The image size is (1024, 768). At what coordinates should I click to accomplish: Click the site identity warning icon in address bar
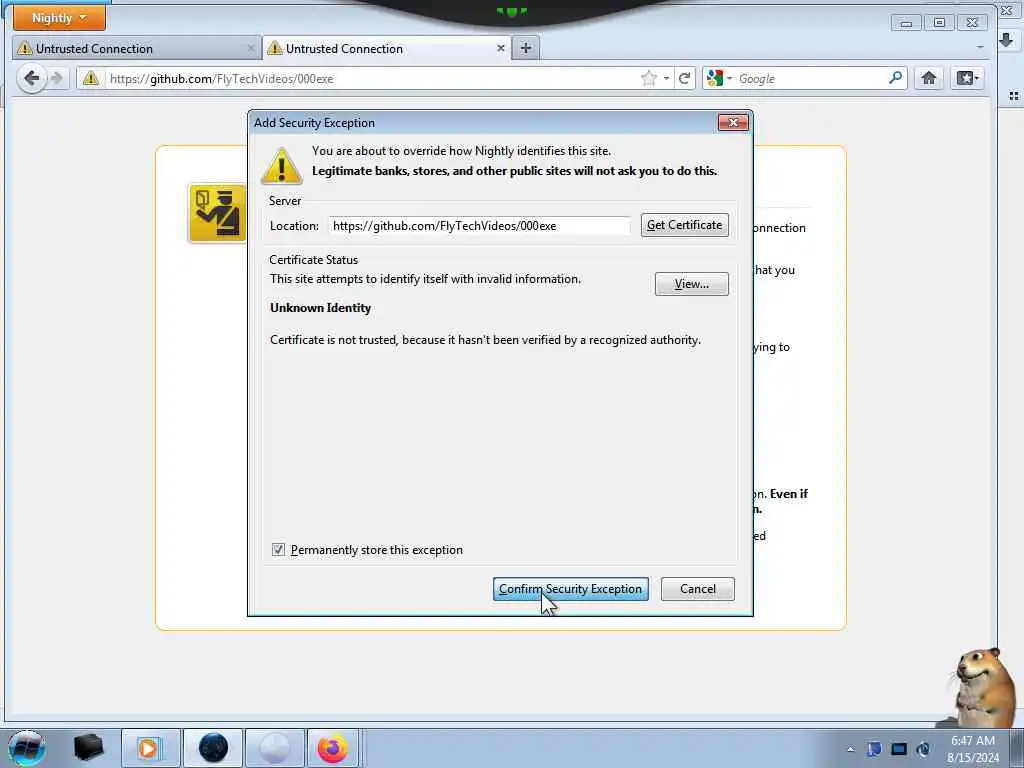(x=91, y=78)
